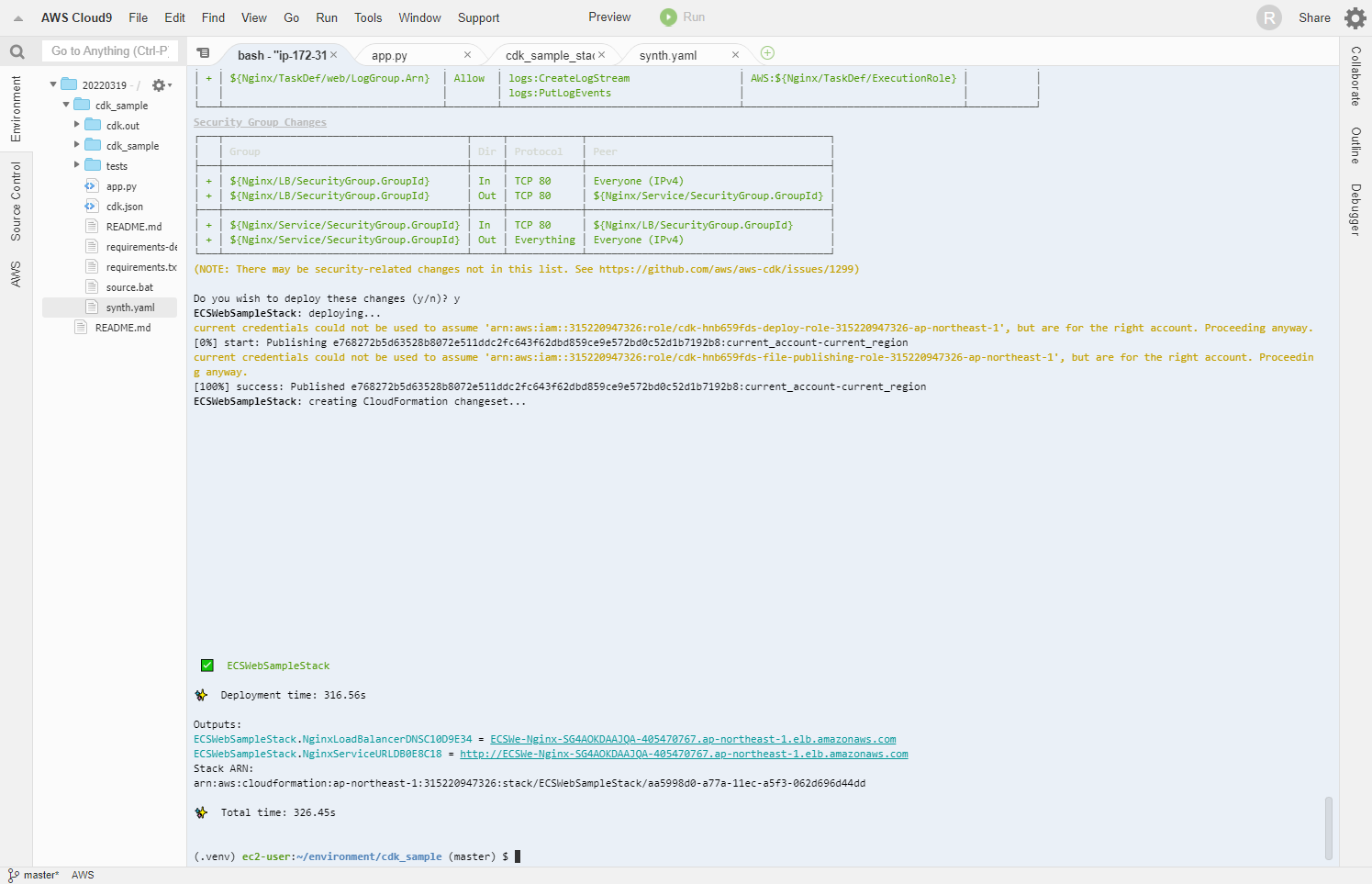Click the cdk.json file icon in tree

tap(91, 207)
